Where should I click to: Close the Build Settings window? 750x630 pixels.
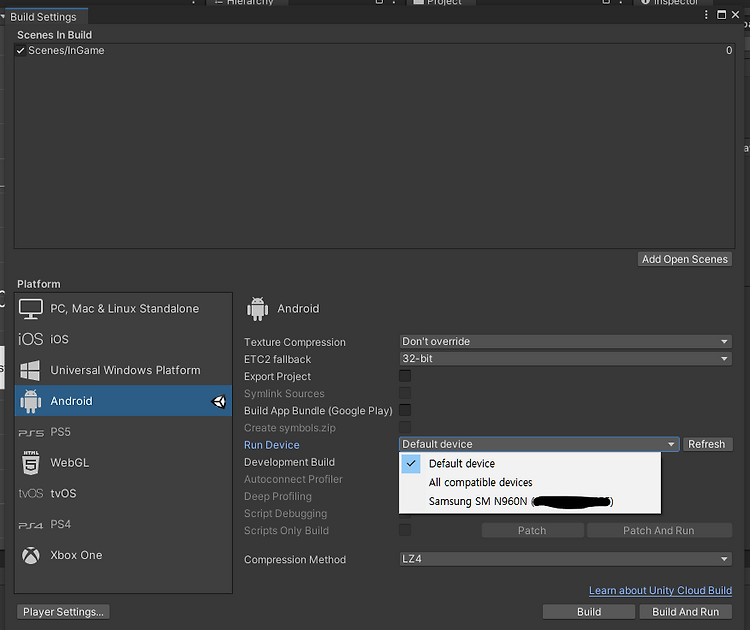tap(736, 15)
